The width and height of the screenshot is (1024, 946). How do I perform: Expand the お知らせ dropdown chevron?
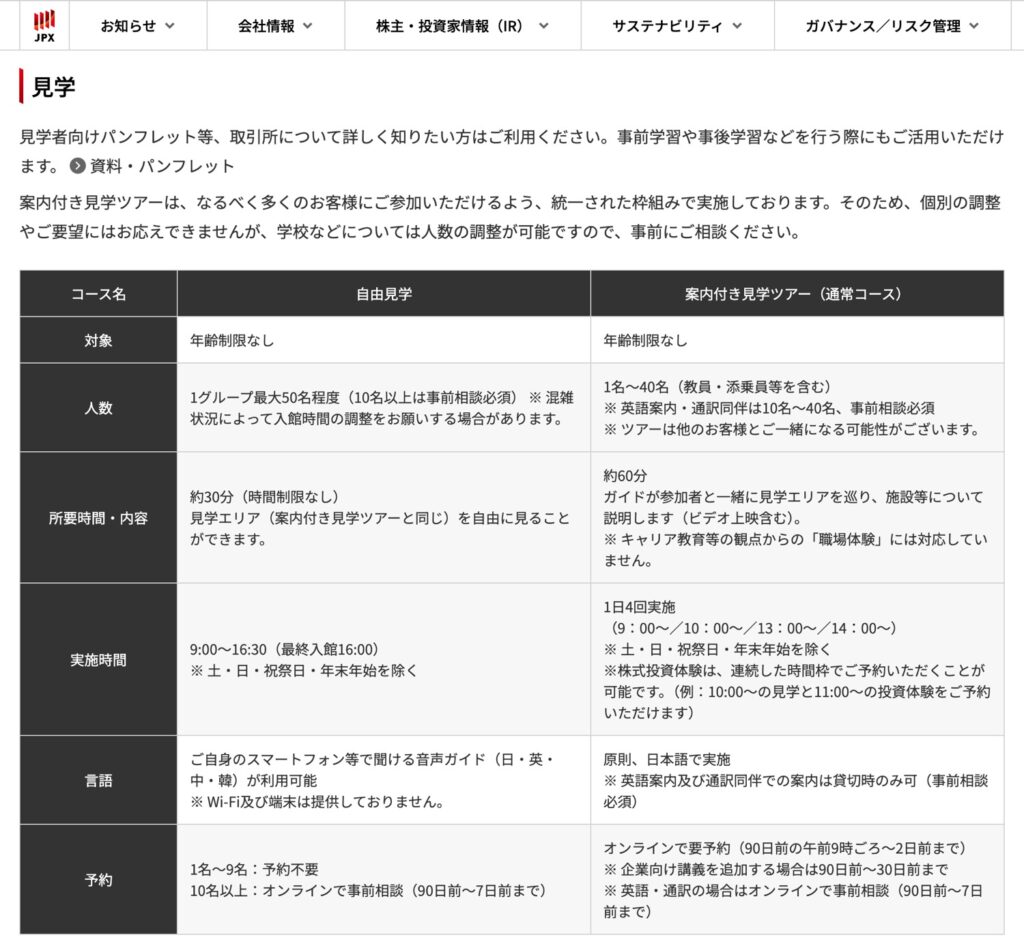tap(169, 27)
